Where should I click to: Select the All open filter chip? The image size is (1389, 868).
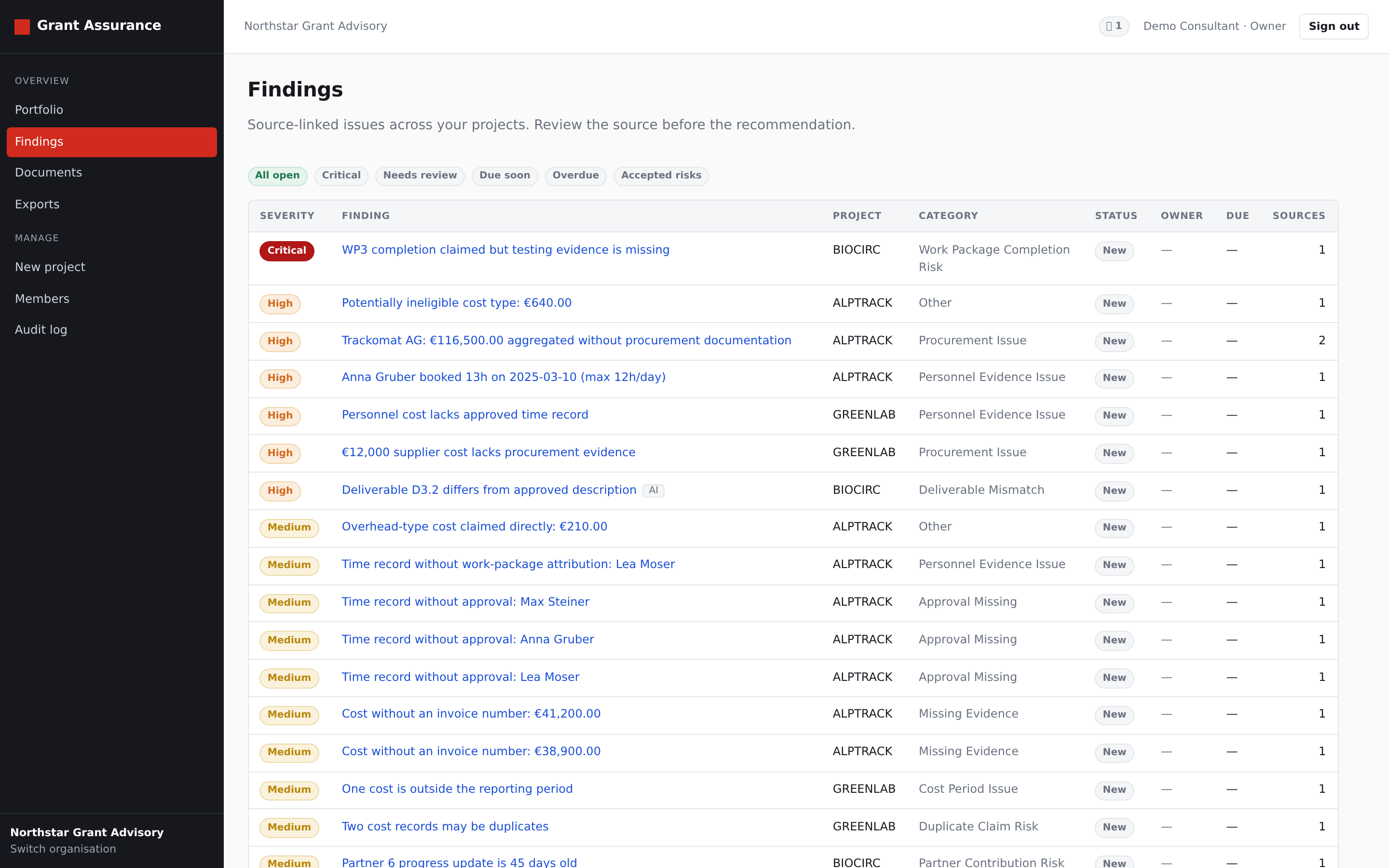pos(277,176)
